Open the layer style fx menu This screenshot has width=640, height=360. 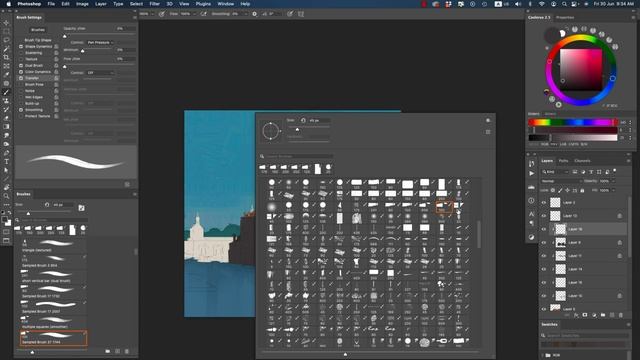click(576, 315)
